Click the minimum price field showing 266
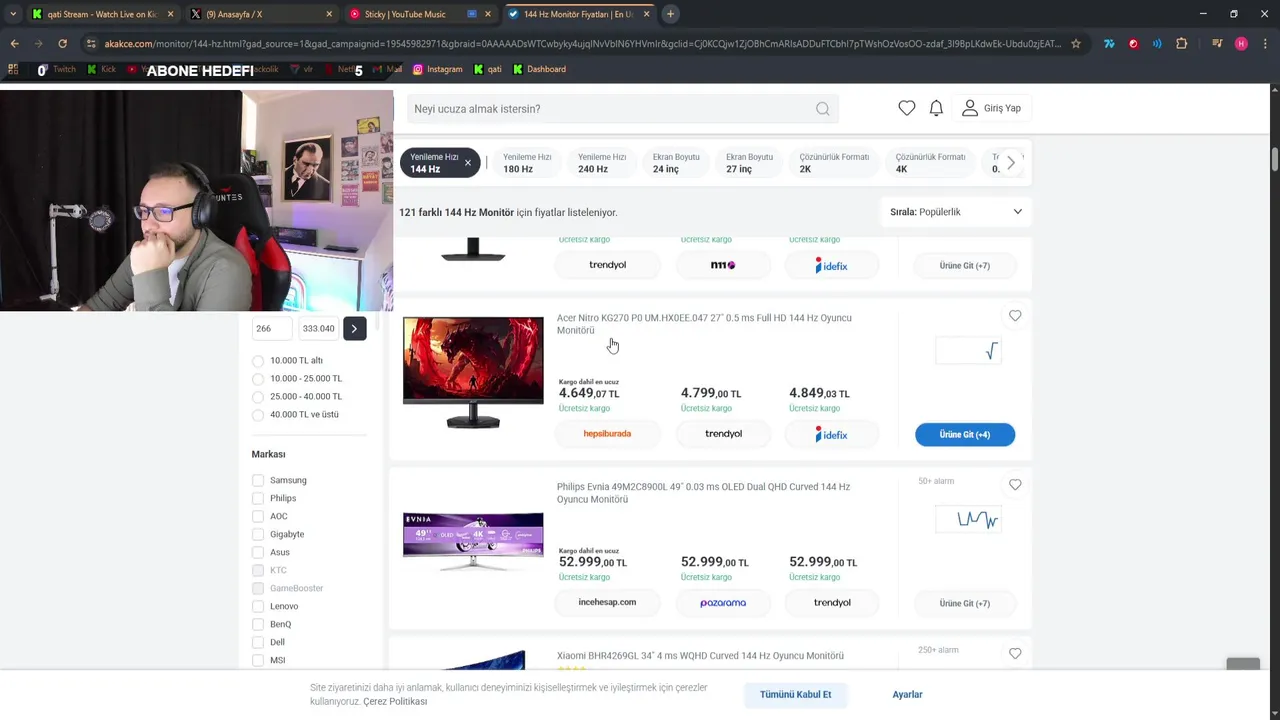Screen dimensions: 1280x720 coord(271,328)
